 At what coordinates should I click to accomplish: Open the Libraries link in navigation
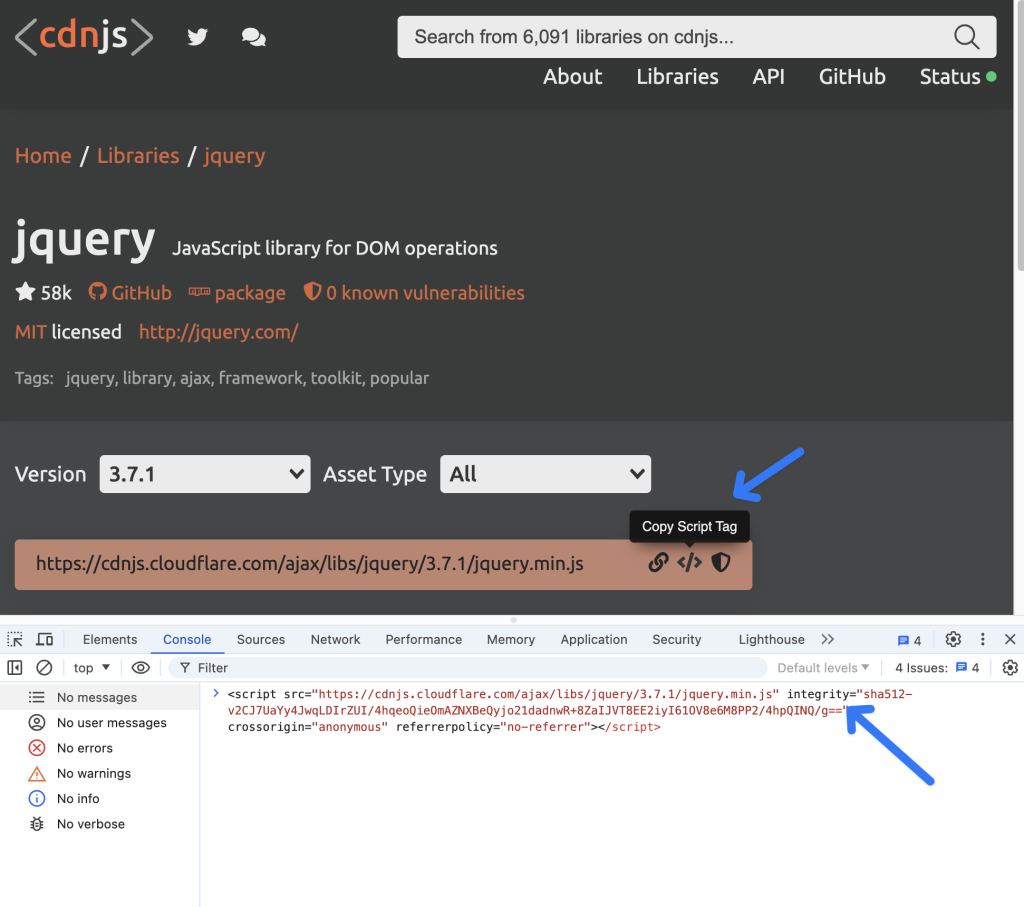pyautogui.click(x=677, y=77)
